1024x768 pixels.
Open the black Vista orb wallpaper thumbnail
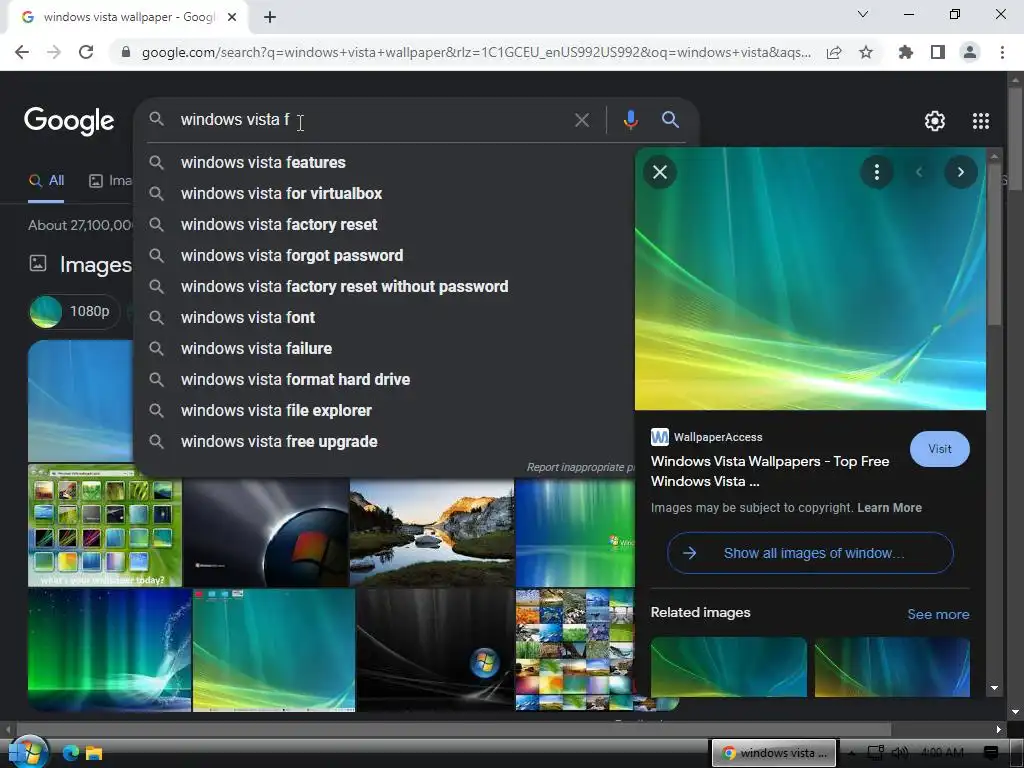(x=434, y=650)
